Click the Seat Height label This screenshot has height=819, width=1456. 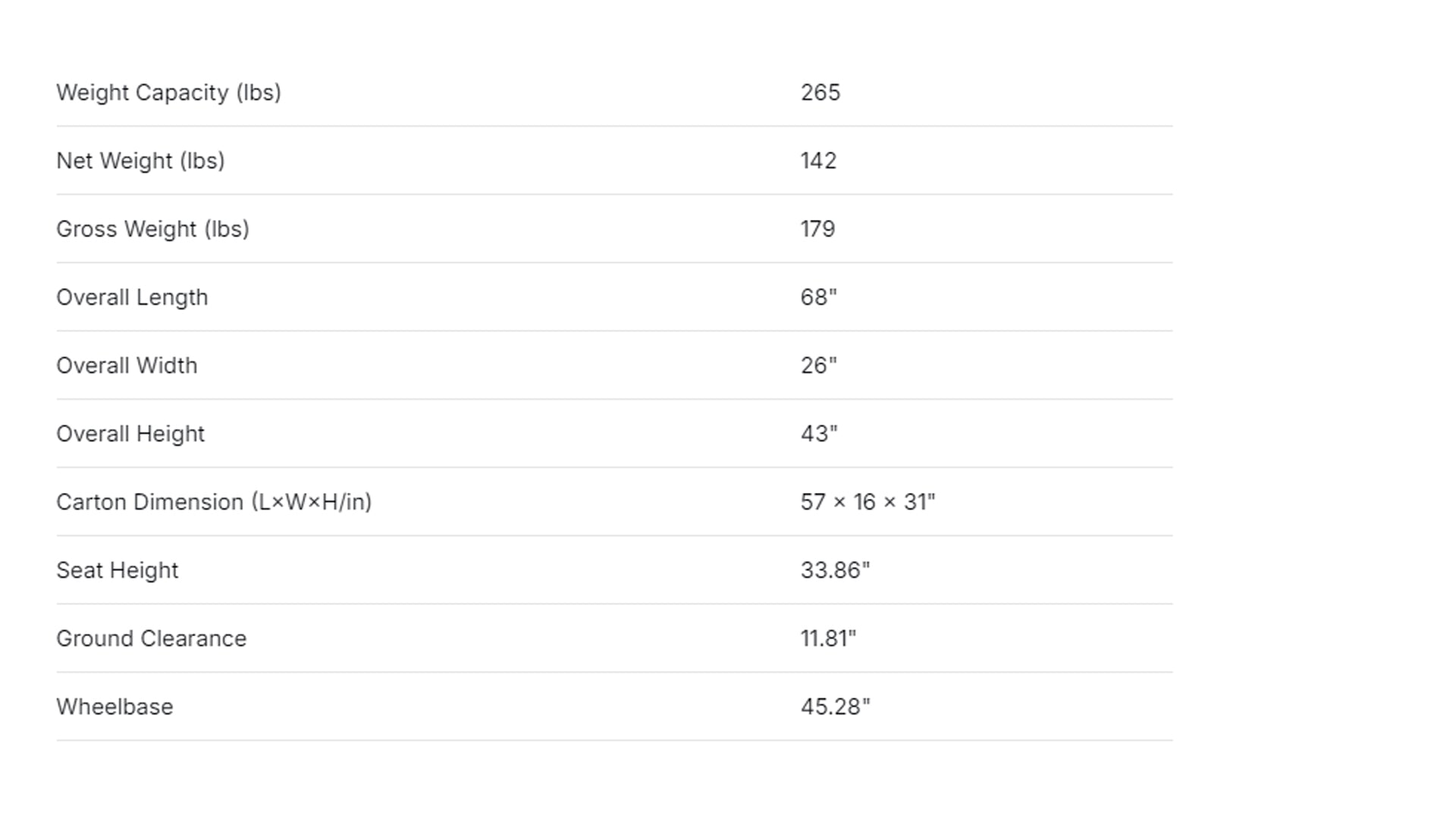(x=118, y=570)
